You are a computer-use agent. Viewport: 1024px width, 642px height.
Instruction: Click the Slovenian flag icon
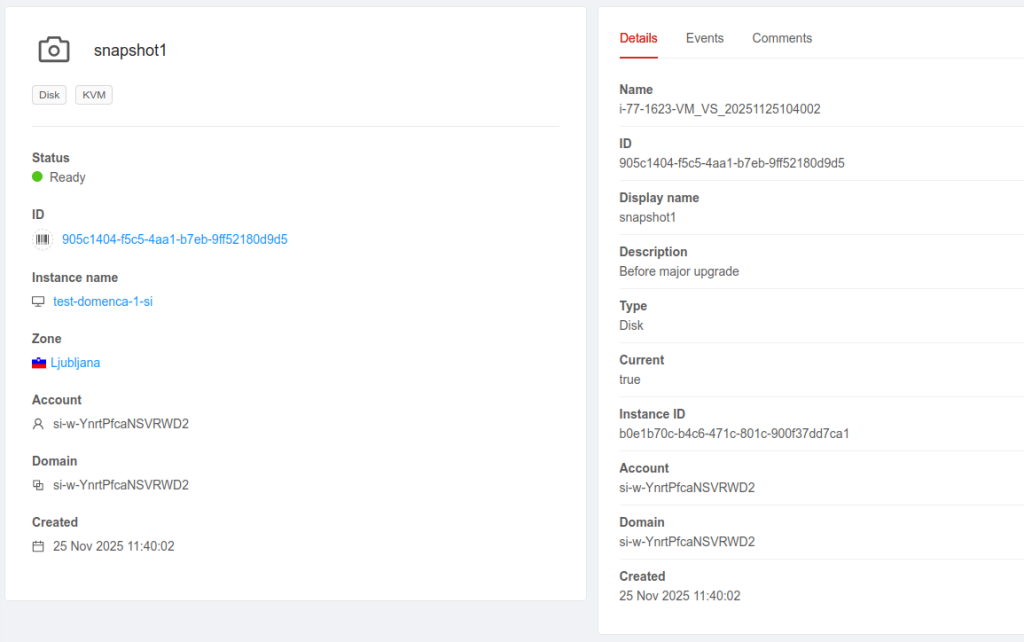(39, 363)
